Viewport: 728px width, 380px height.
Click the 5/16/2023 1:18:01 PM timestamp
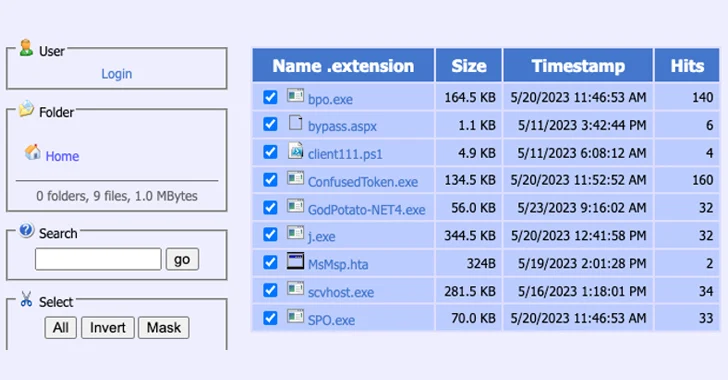pos(582,291)
